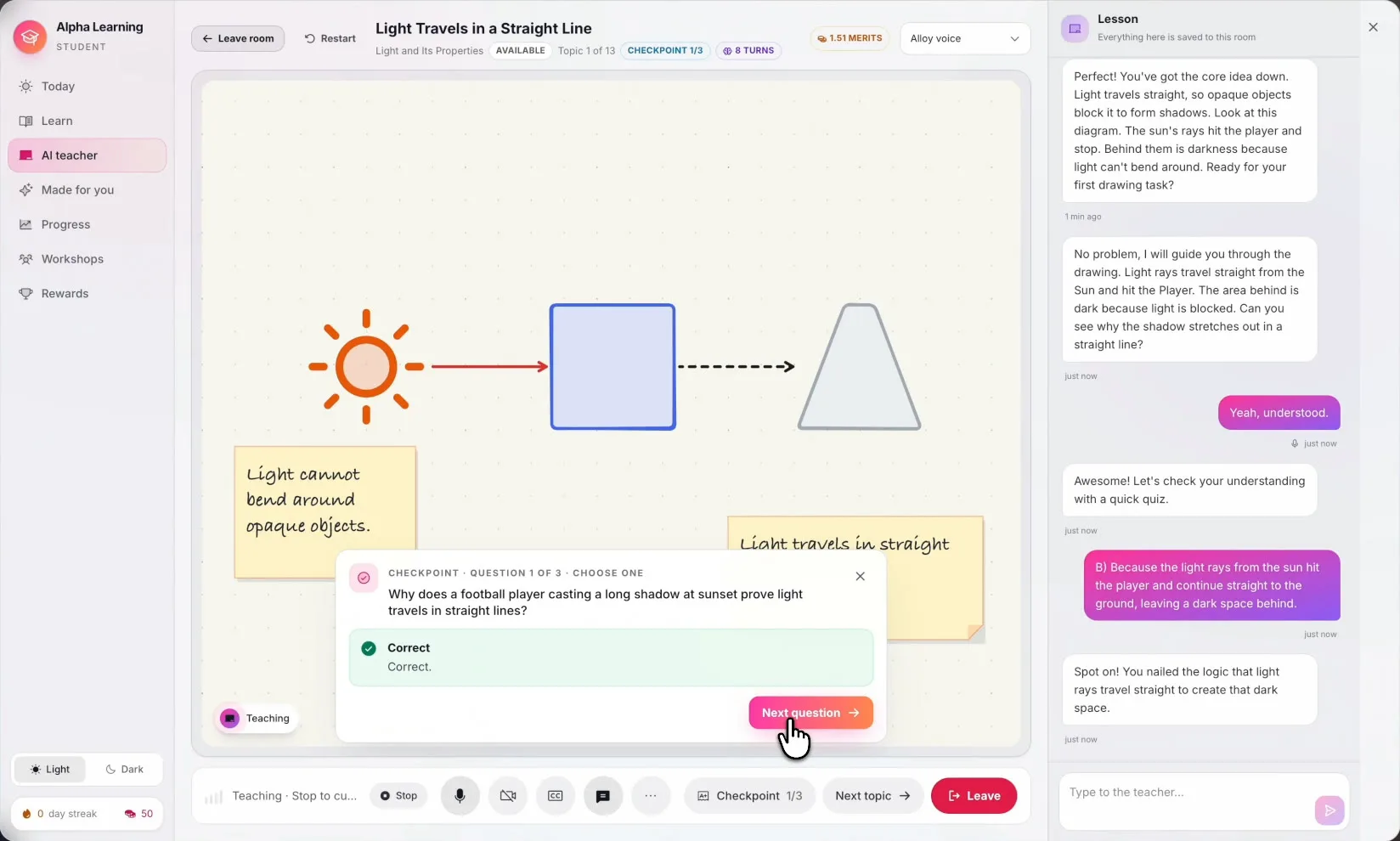Switch to Light theme
This screenshot has width=1400, height=841.
coord(49,770)
